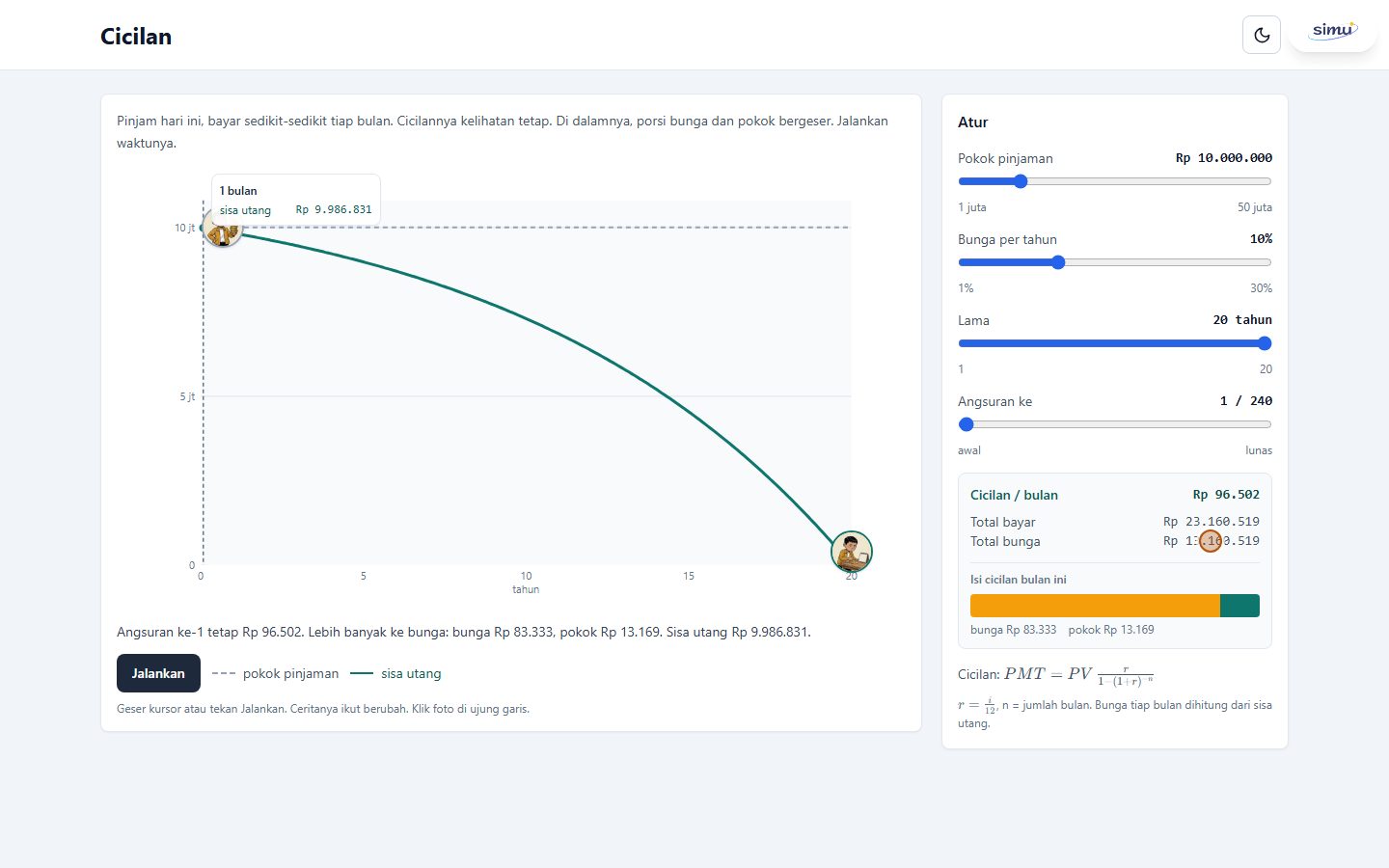Click the Bunga per tahun label
Image resolution: width=1389 pixels, height=868 pixels.
1007,239
